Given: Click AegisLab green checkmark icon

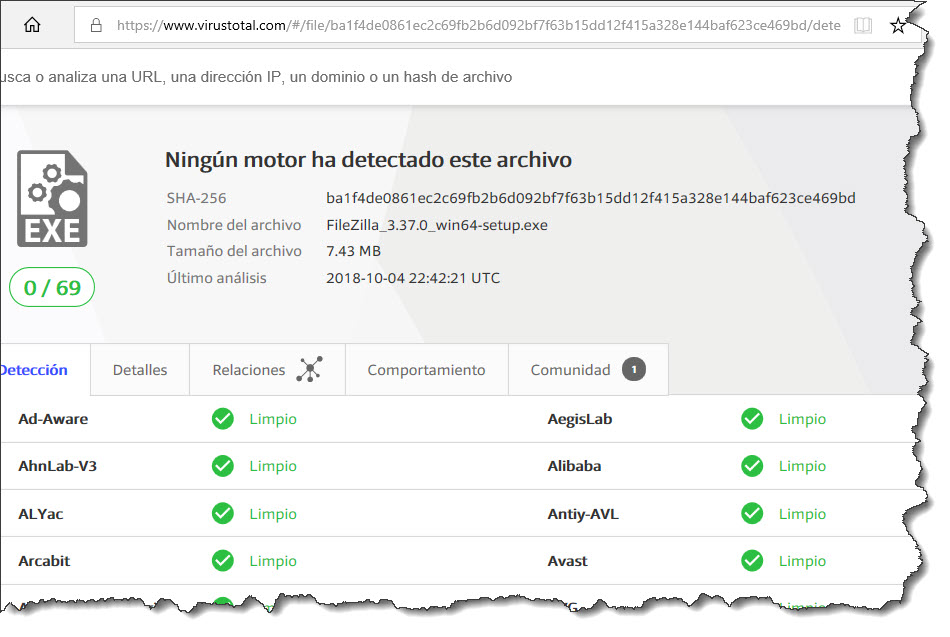Looking at the screenshot, I should coord(752,419).
